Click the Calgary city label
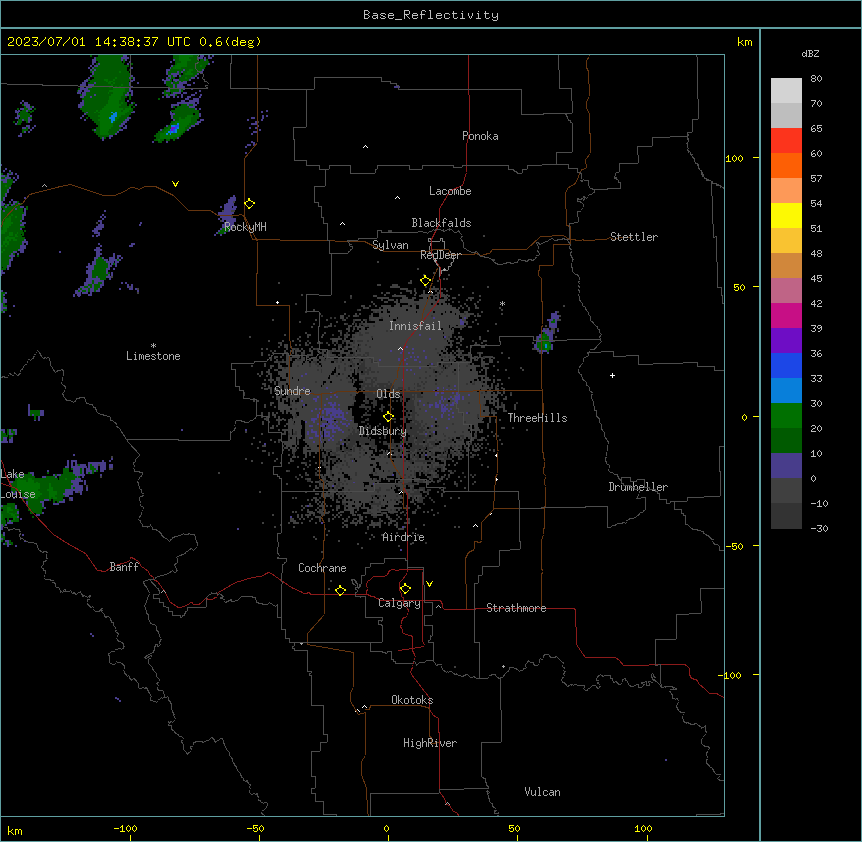 tap(400, 603)
